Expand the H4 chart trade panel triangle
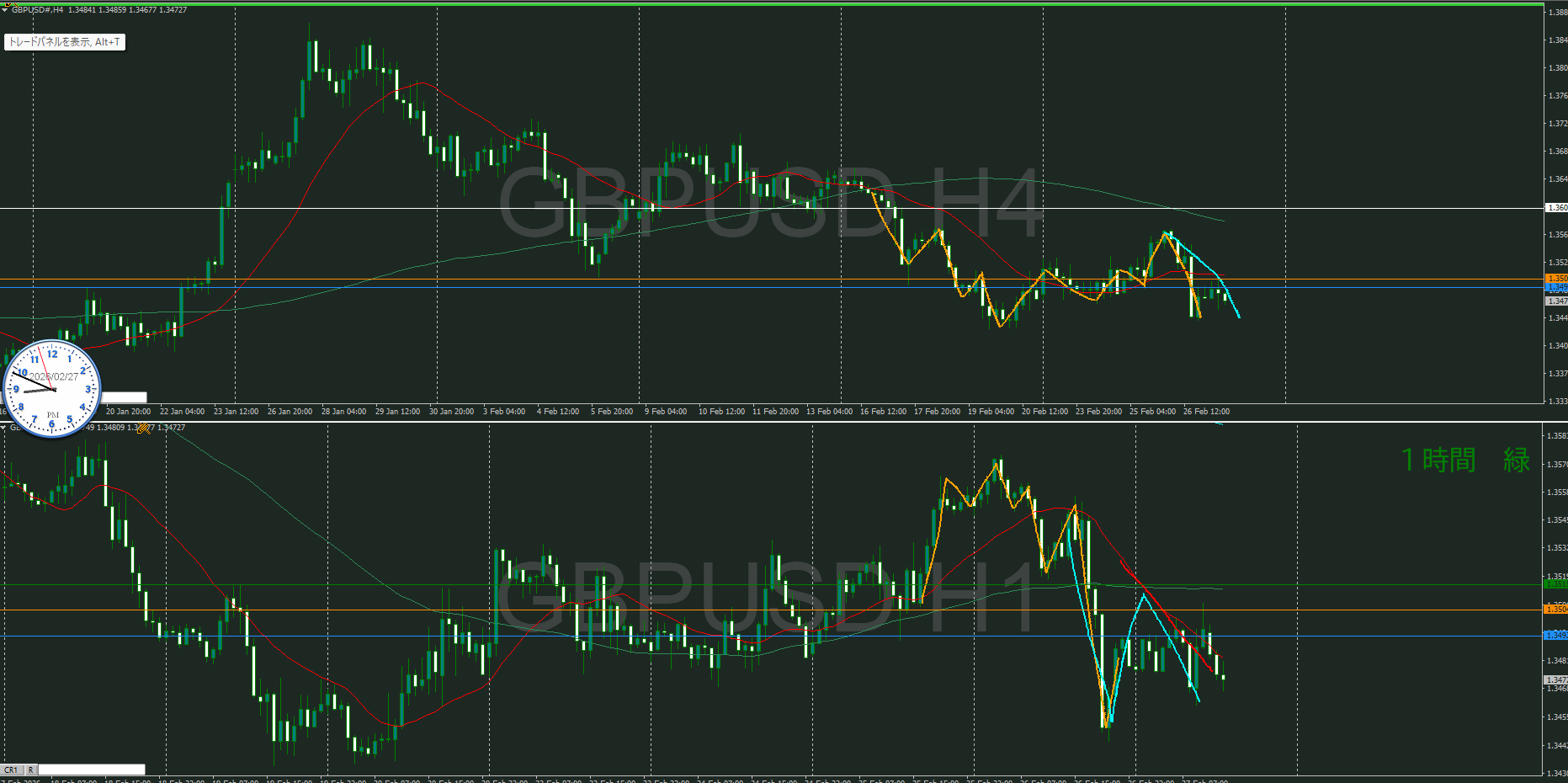This screenshot has height=783, width=1568. [5, 10]
